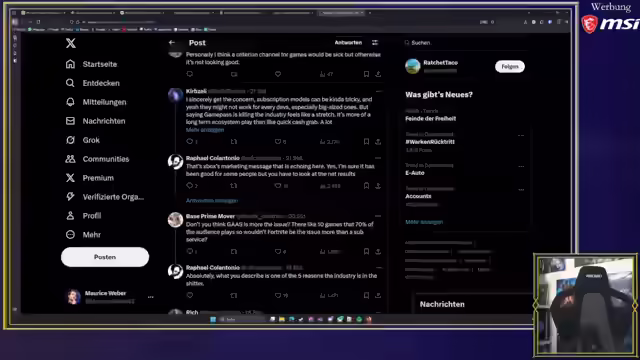Screen dimensions: 640x360
Task: Go back using the Post arrow
Action: (172, 42)
